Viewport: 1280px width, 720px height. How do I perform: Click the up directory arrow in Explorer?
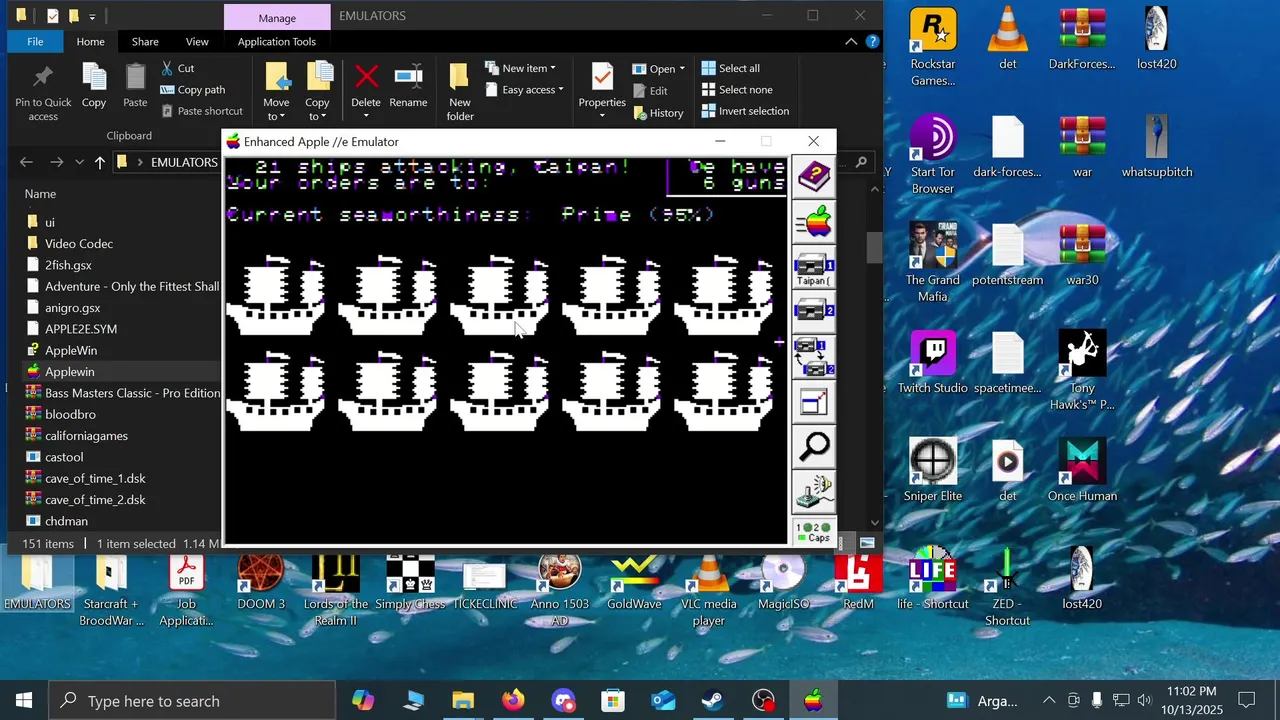(x=100, y=162)
